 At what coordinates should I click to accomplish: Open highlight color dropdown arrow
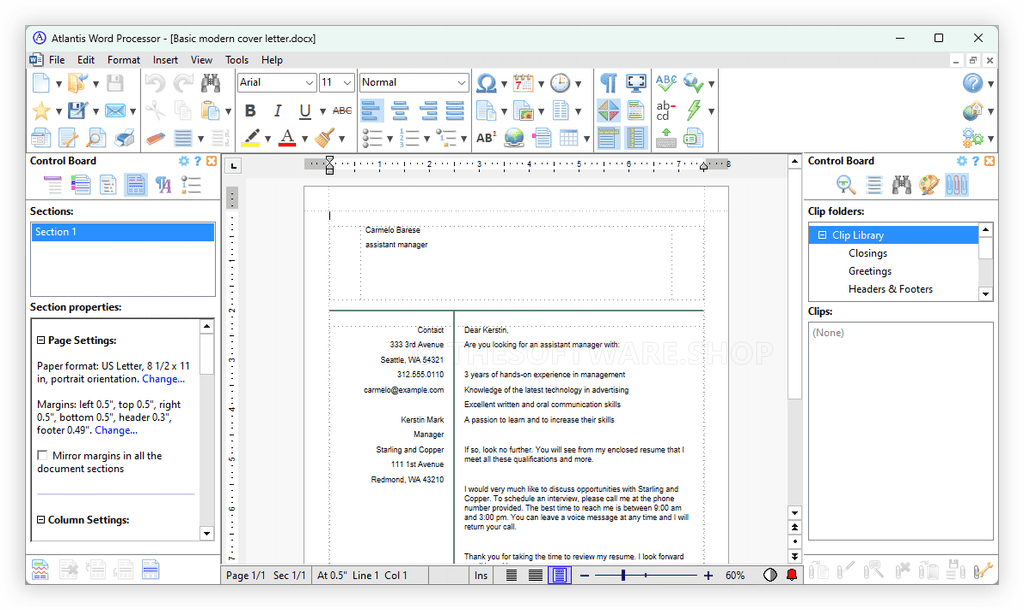tap(267, 138)
